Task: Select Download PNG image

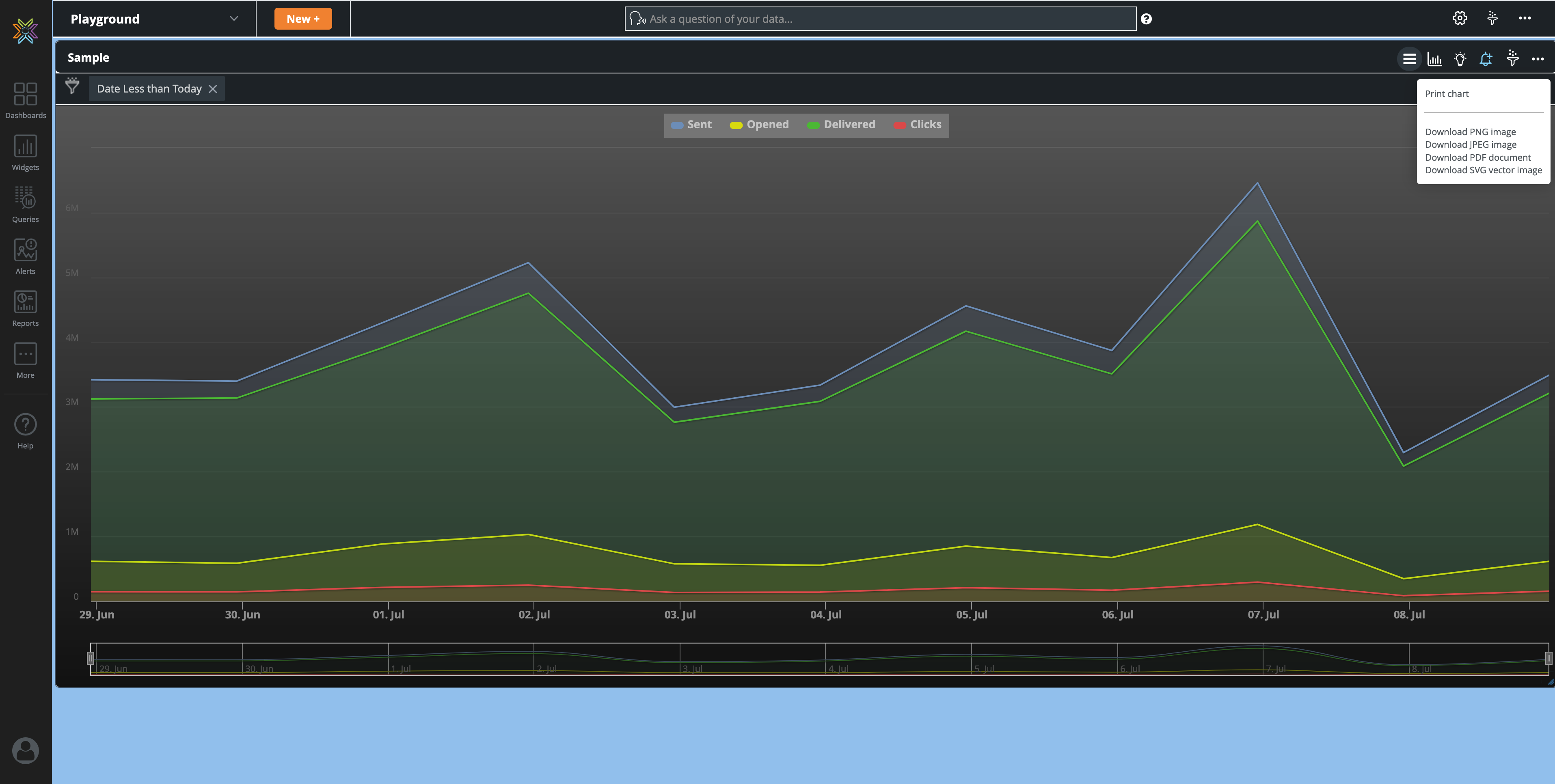Action: [x=1470, y=132]
